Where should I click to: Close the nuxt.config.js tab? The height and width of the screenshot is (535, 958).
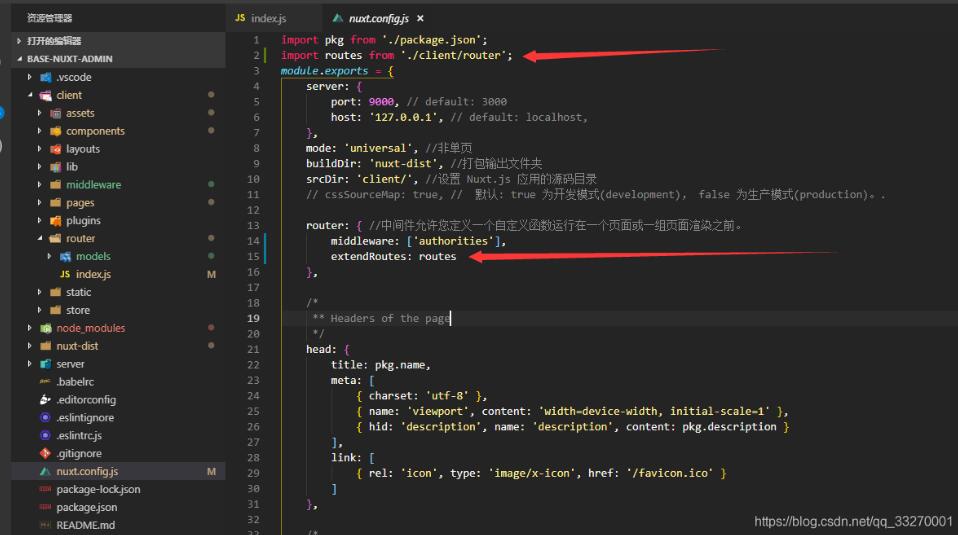point(420,18)
